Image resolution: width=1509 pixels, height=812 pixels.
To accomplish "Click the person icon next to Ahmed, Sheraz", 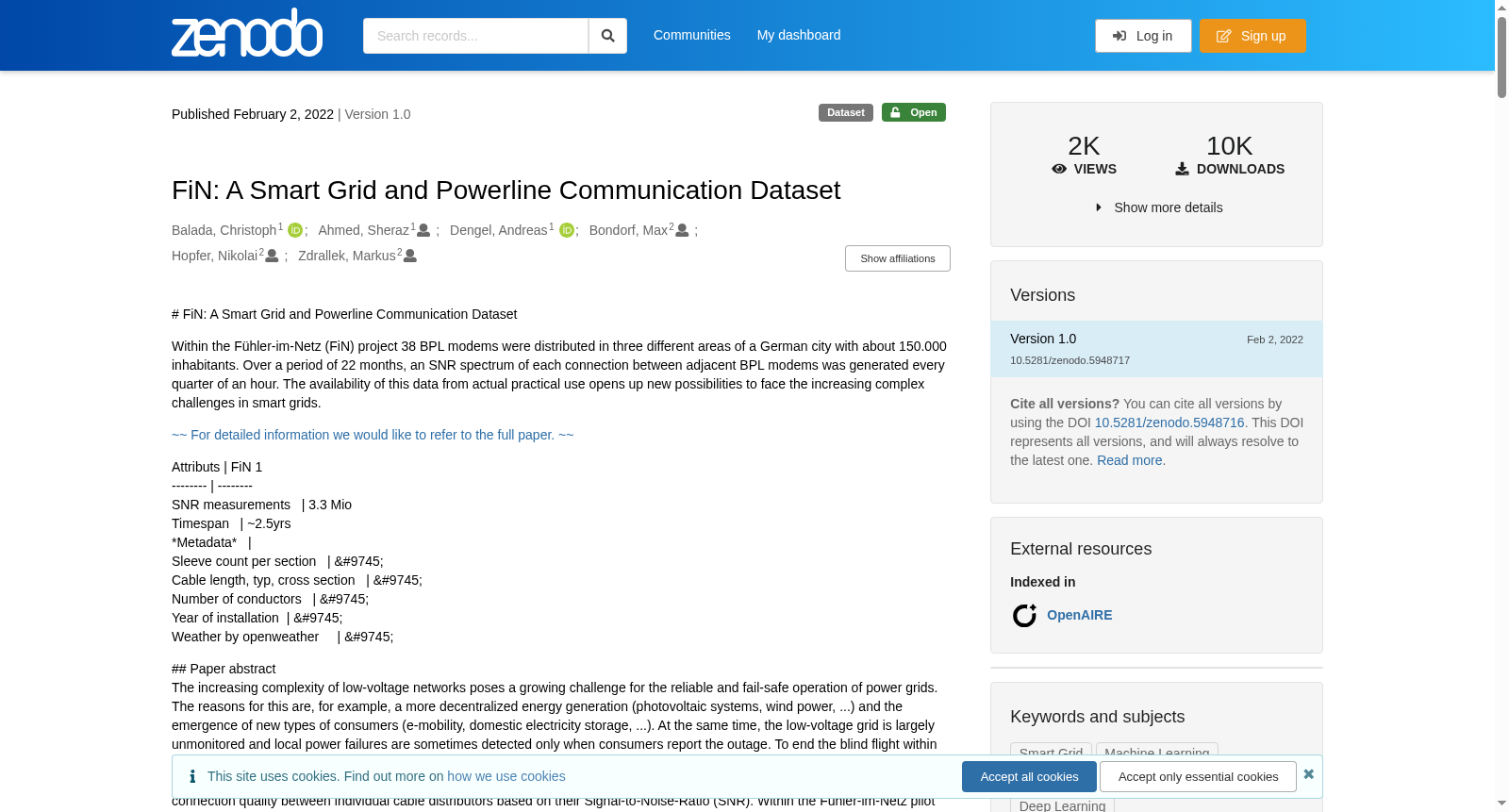I will point(423,230).
